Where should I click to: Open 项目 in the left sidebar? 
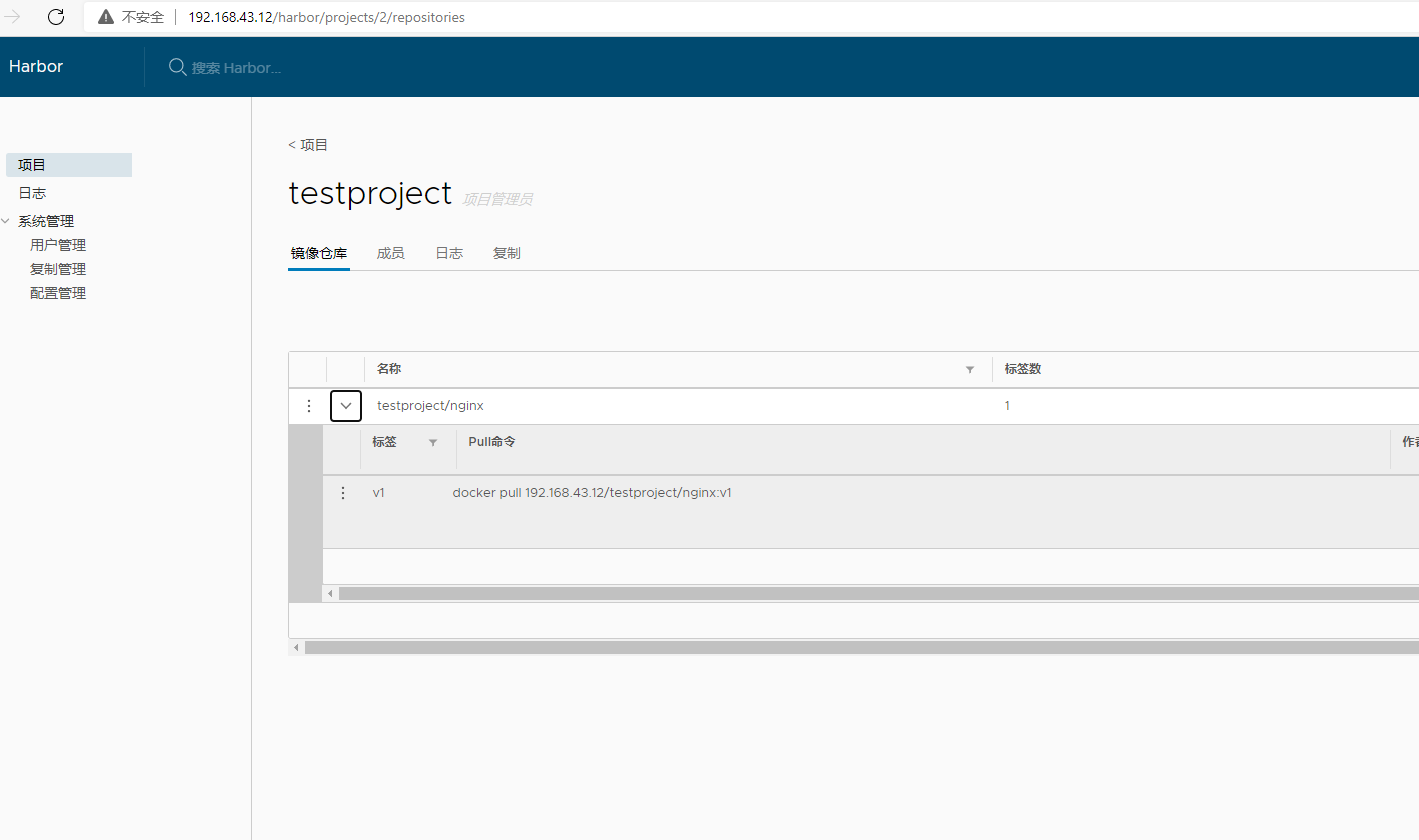click(69, 165)
